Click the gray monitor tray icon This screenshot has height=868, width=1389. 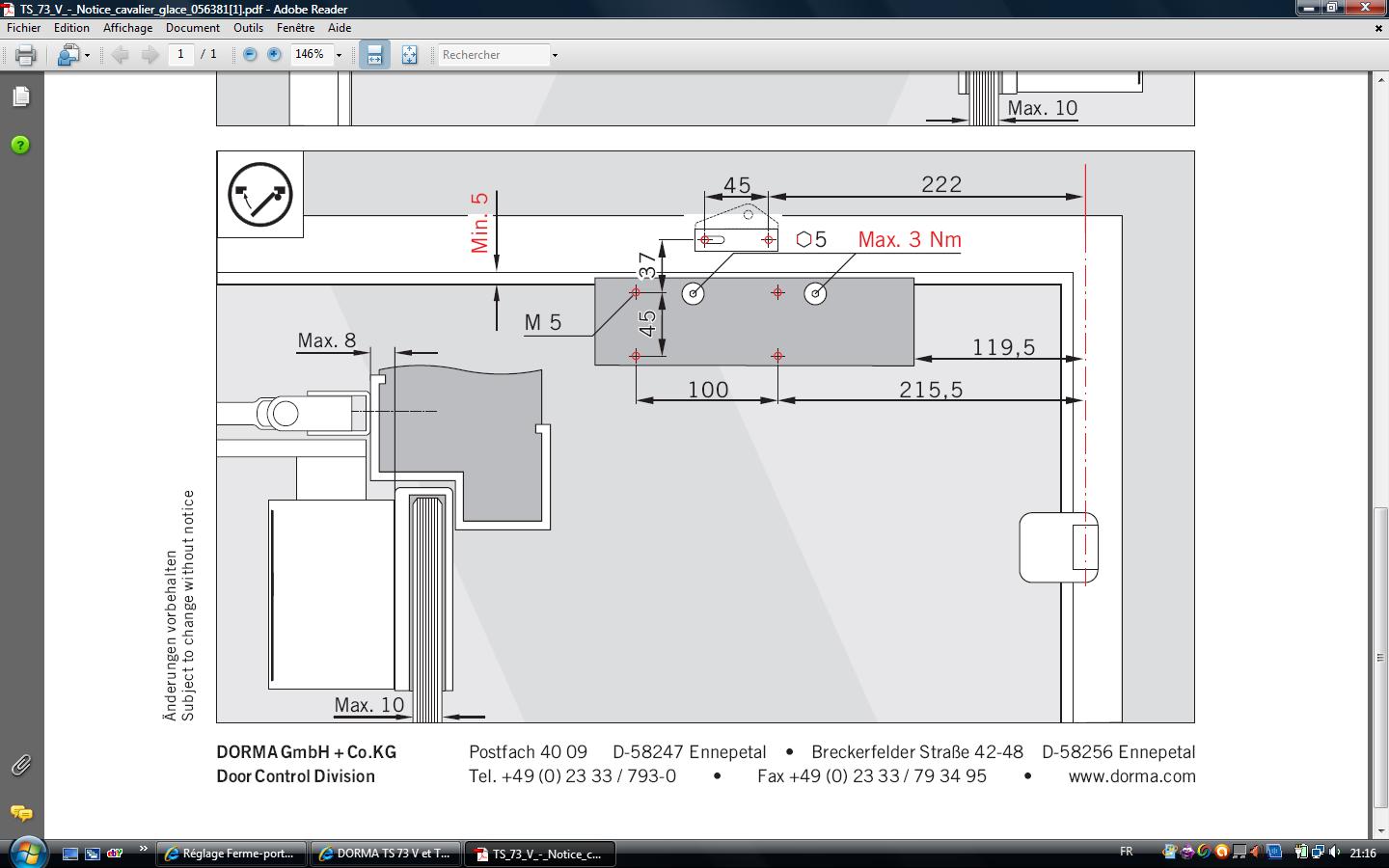point(1239,852)
